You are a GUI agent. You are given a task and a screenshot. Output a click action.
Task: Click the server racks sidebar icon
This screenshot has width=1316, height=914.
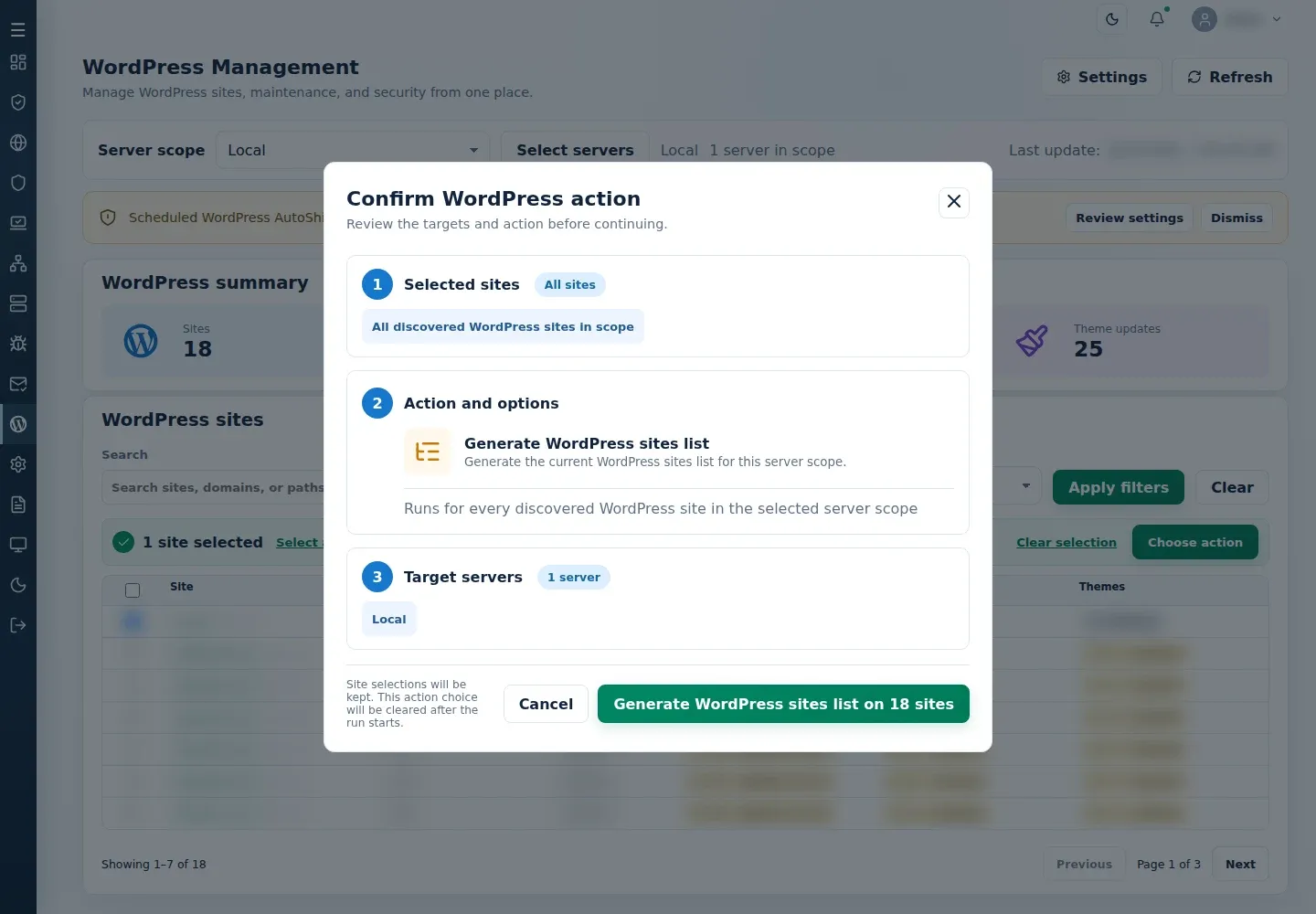point(18,303)
